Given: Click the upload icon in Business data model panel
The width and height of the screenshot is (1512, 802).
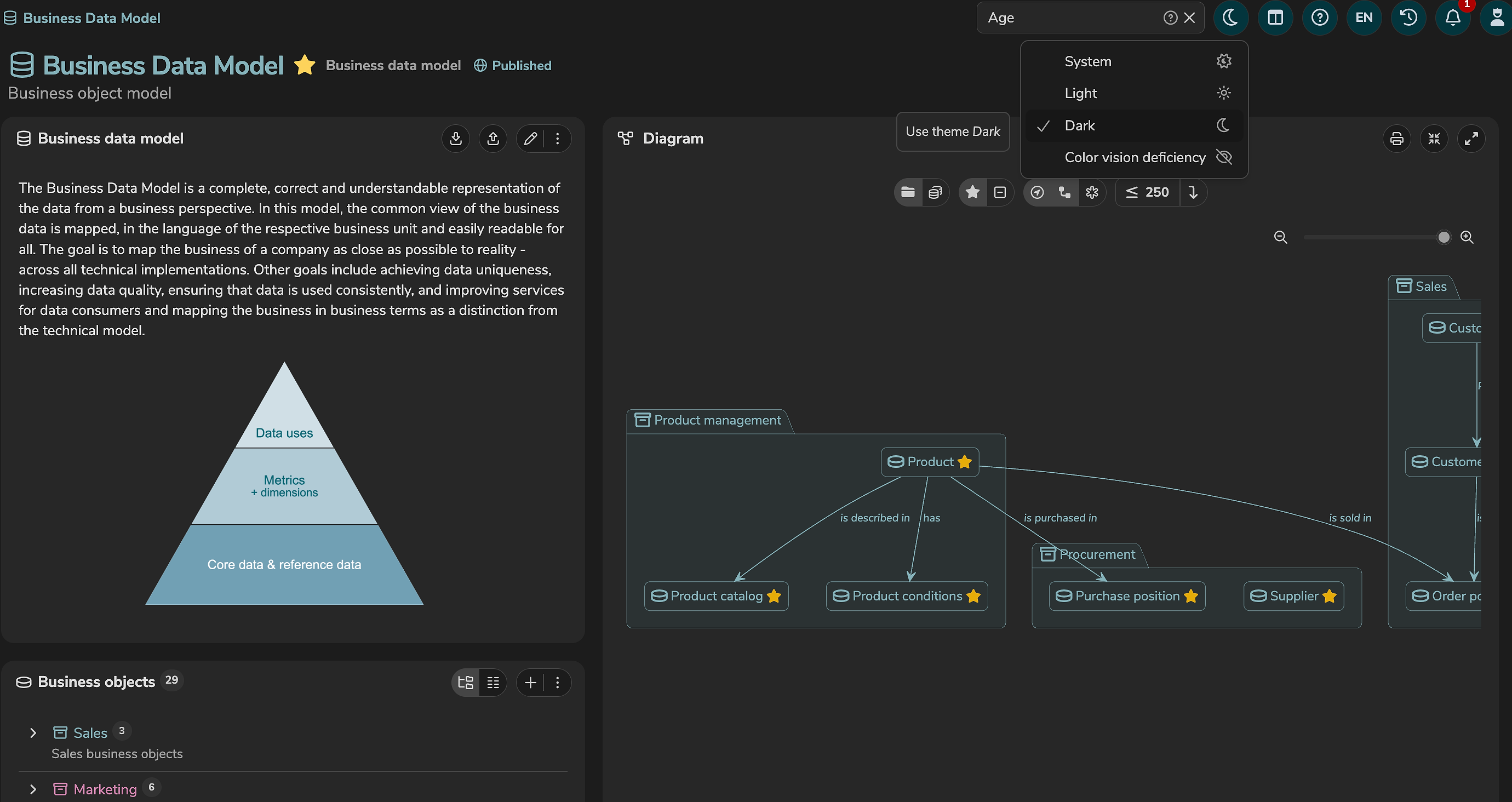Looking at the screenshot, I should (493, 139).
